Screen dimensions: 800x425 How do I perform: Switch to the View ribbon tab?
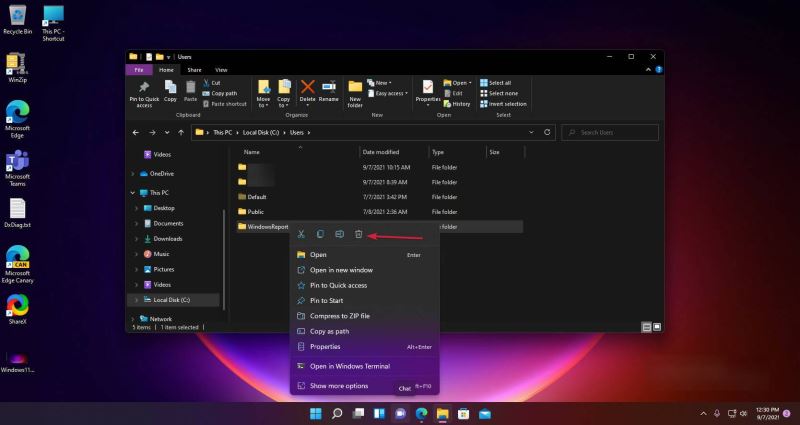pos(221,70)
